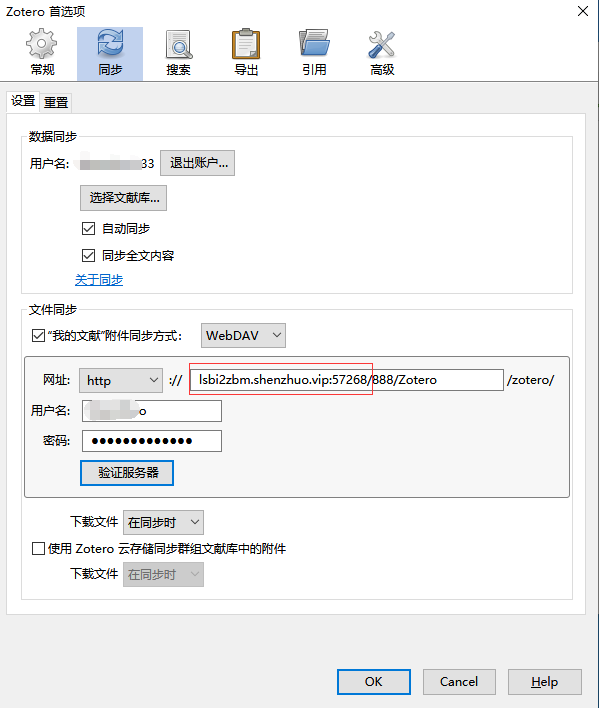Open the 搜索 (Search) preferences pane
The width and height of the screenshot is (599, 708).
coord(178,53)
